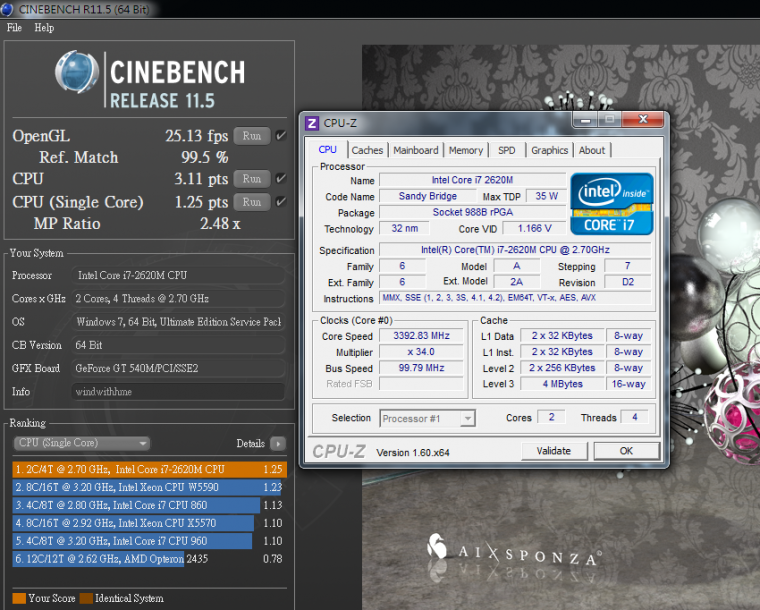Click the orange Your Score legend swatch
Image resolution: width=760 pixels, height=610 pixels.
19,598
